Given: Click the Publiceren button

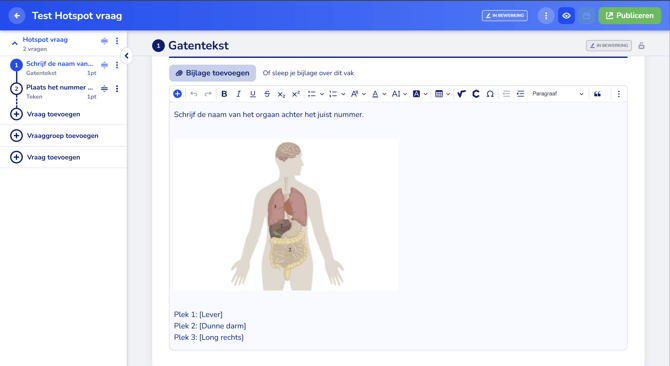Looking at the screenshot, I should (x=629, y=16).
